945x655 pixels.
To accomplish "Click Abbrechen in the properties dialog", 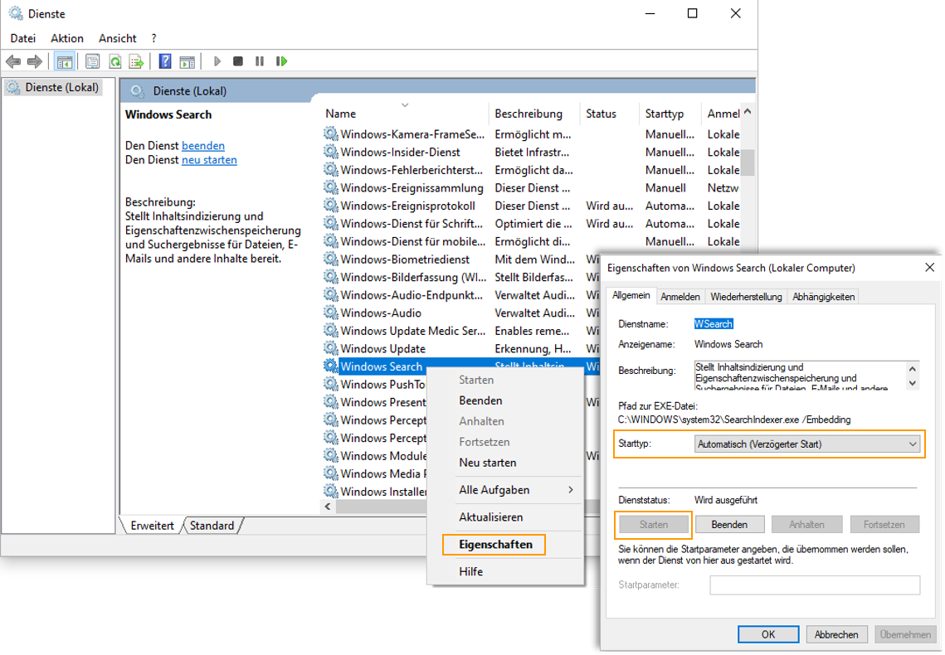I will tap(836, 635).
